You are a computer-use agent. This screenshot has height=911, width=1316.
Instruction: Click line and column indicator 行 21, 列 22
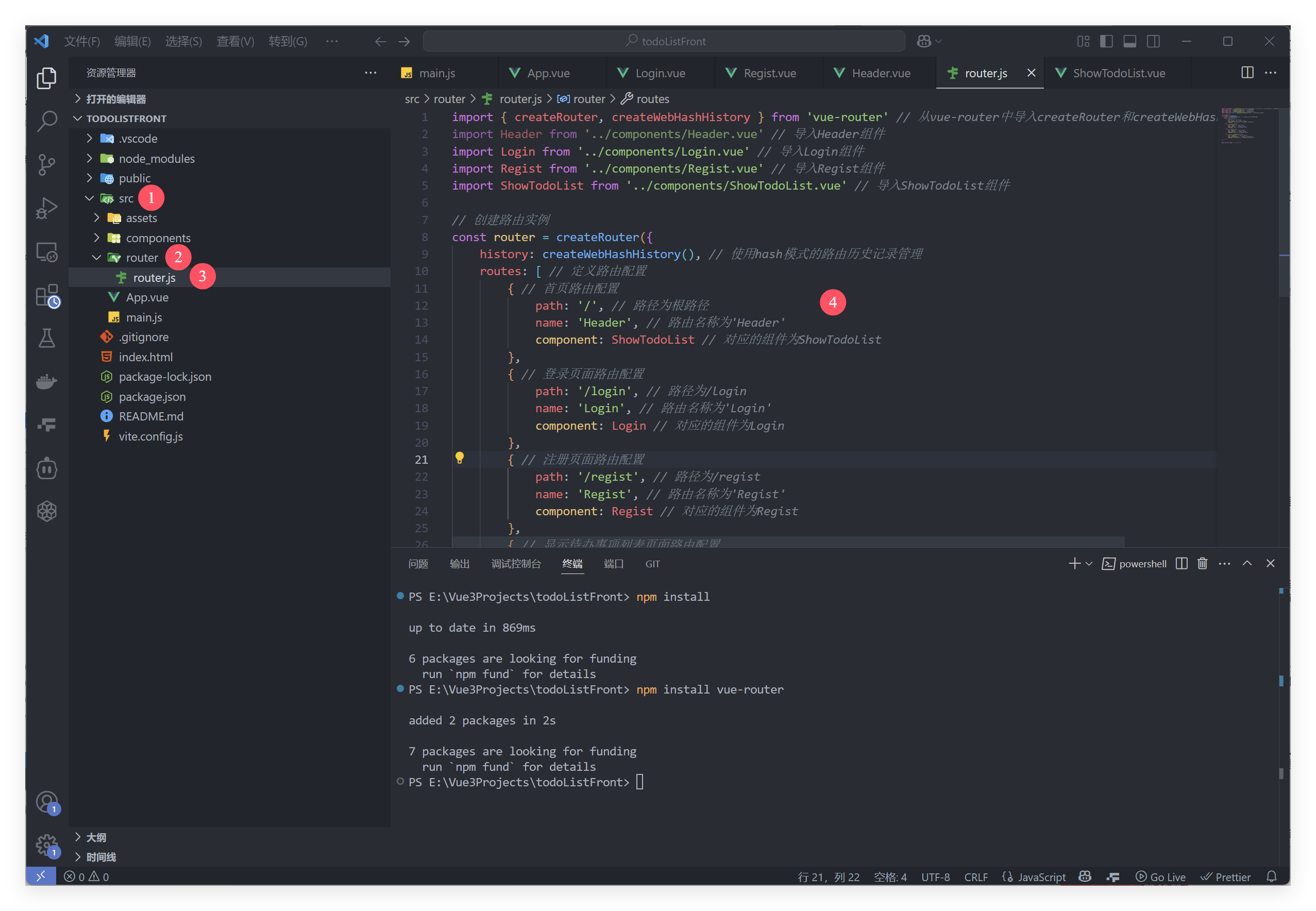tap(828, 877)
